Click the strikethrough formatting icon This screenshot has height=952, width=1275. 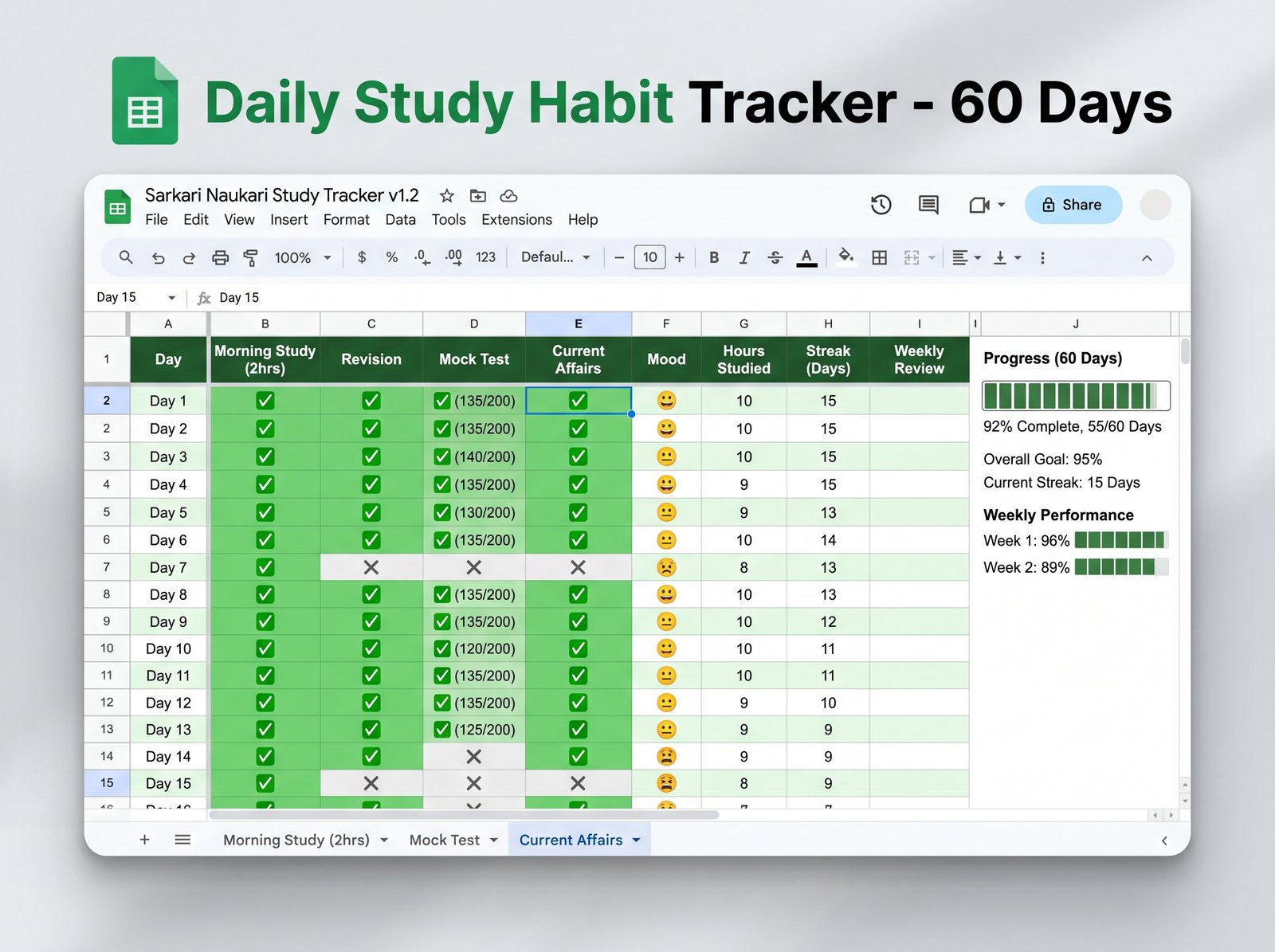[775, 257]
